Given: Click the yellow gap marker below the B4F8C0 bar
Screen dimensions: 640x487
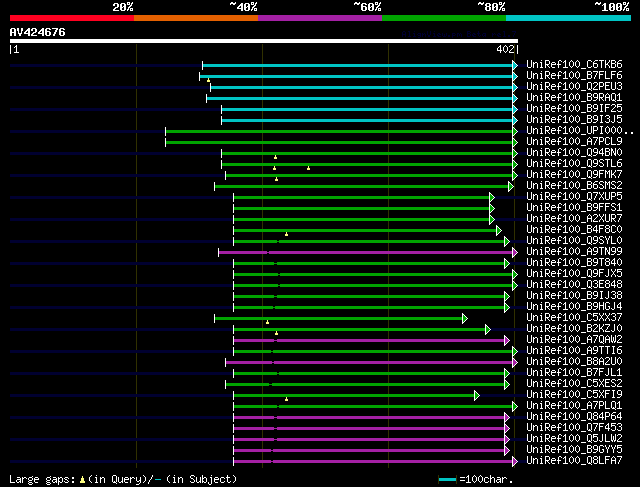Looking at the screenshot, I should click(x=287, y=234).
